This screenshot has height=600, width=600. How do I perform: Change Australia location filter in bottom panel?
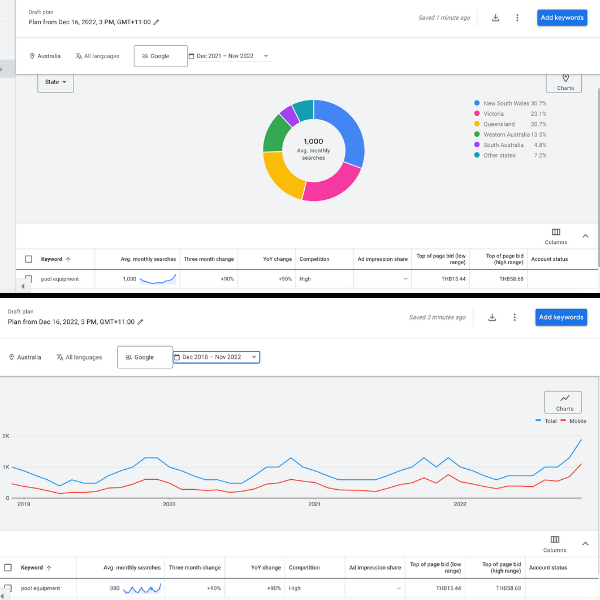[25, 357]
